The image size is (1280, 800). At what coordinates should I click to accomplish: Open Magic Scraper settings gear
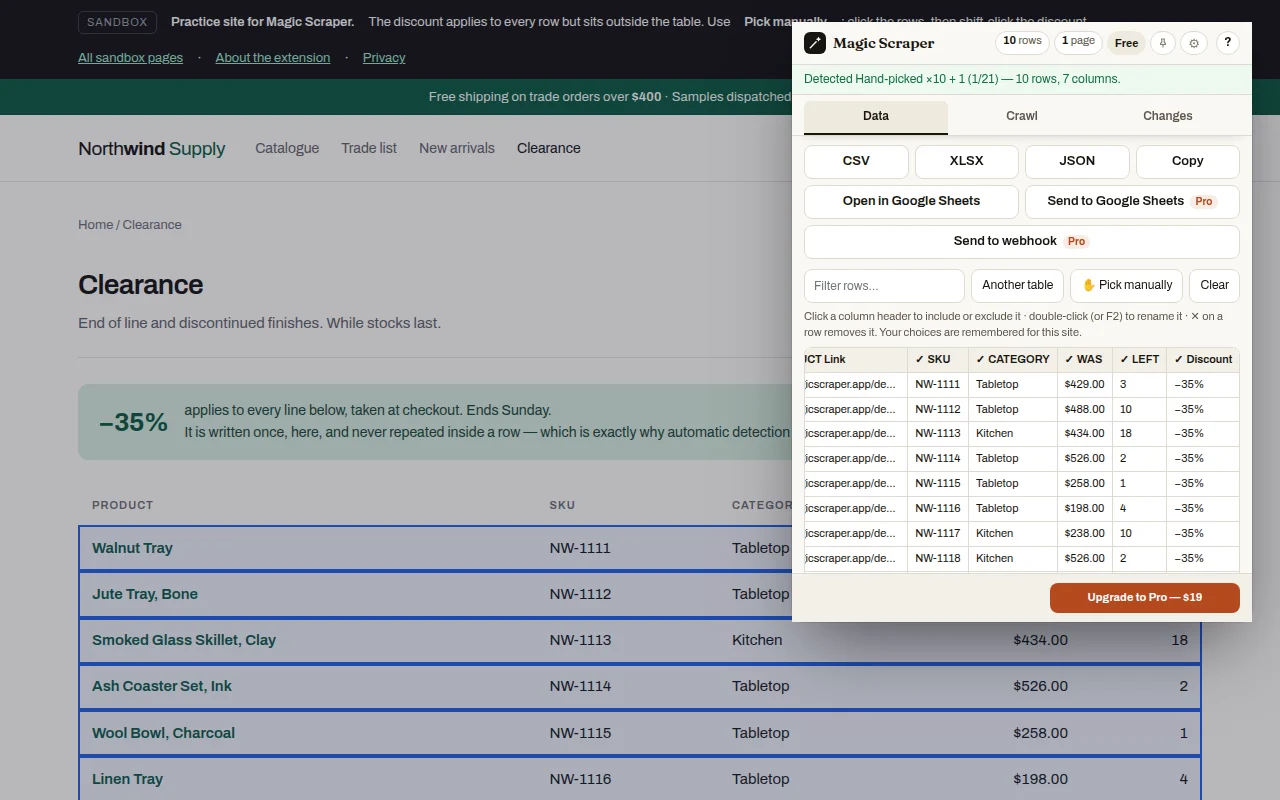pos(1194,43)
